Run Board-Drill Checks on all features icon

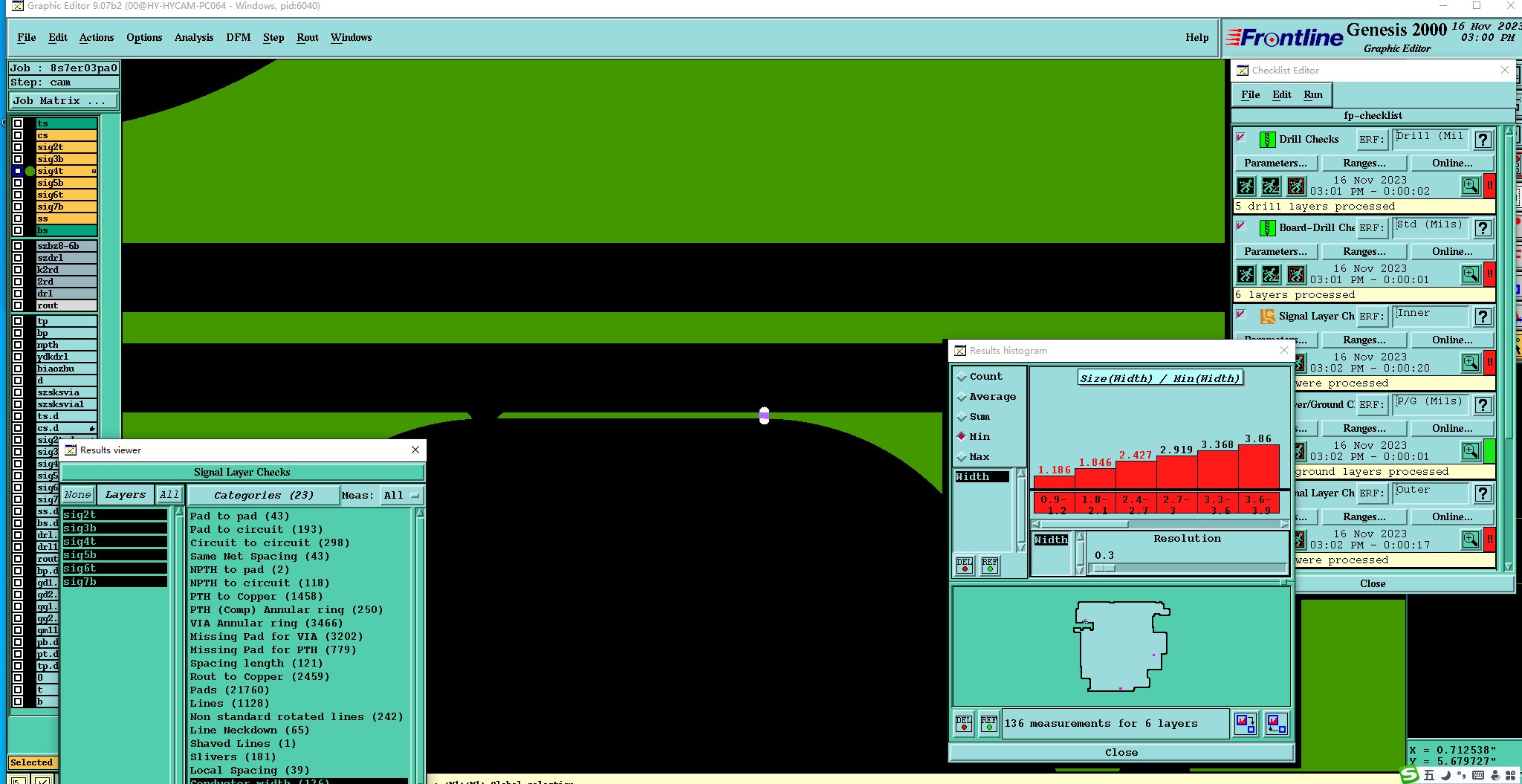coord(1246,274)
